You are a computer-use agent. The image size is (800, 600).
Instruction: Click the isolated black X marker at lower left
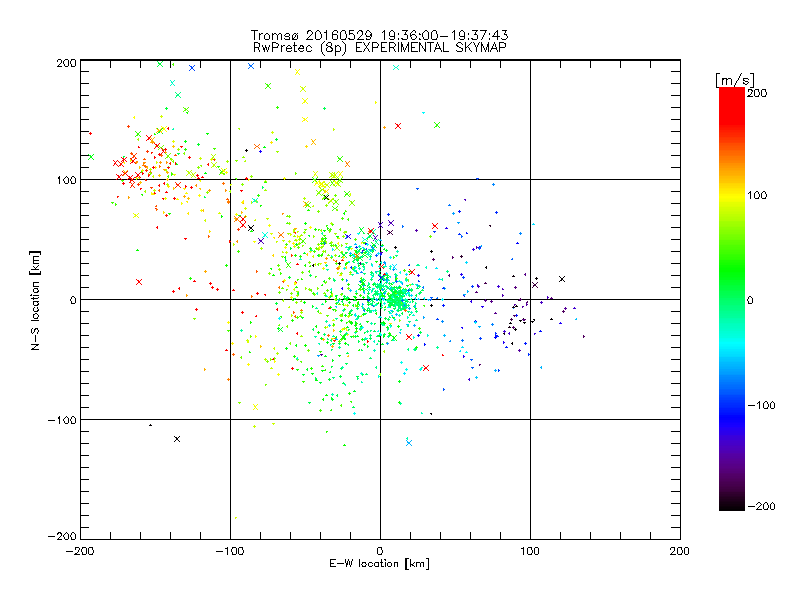(177, 439)
